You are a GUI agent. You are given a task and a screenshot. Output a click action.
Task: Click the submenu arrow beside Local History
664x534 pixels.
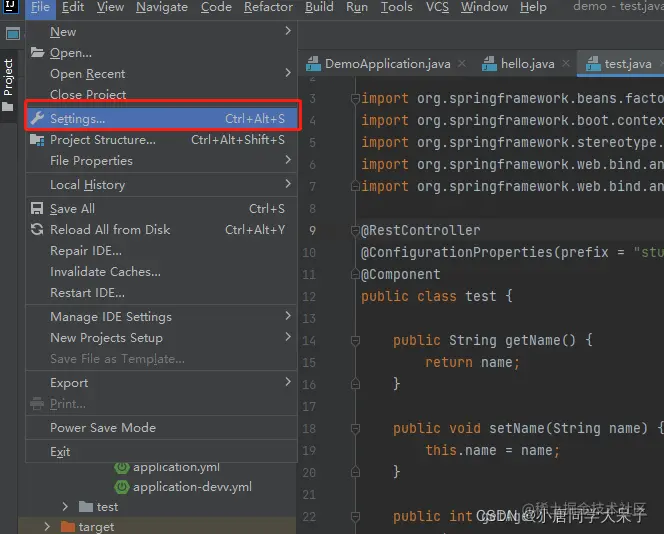click(x=288, y=184)
